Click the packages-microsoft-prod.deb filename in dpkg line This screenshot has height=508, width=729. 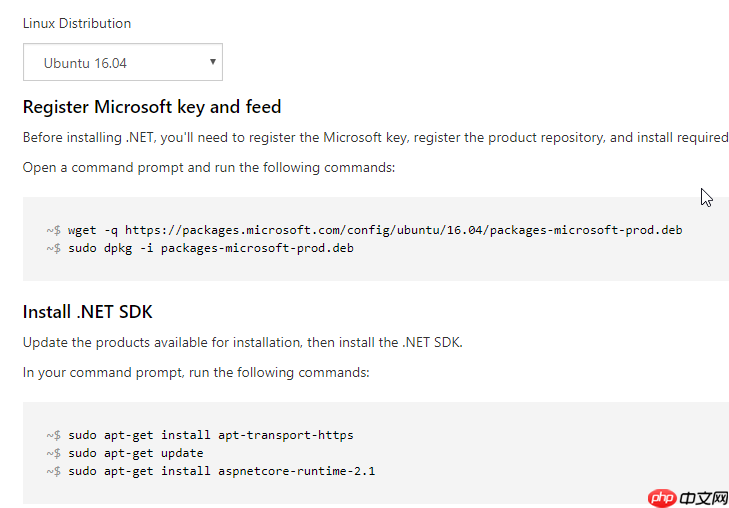(x=257, y=248)
